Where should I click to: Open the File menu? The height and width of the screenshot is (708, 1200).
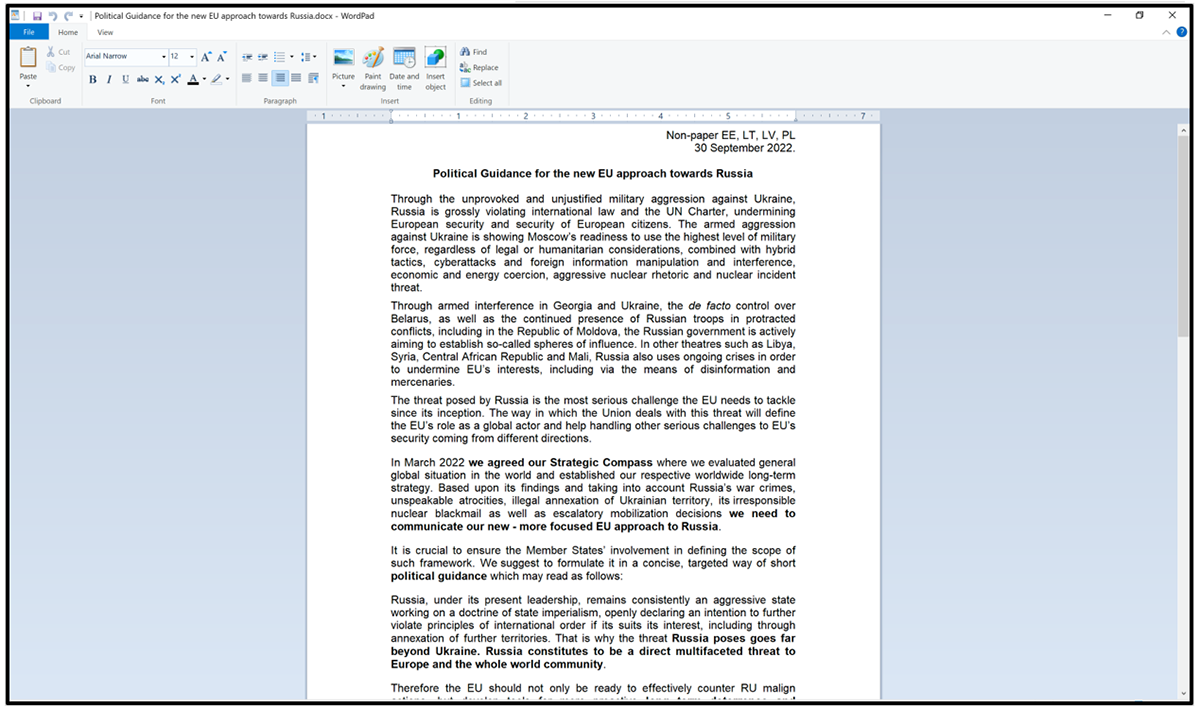(29, 33)
